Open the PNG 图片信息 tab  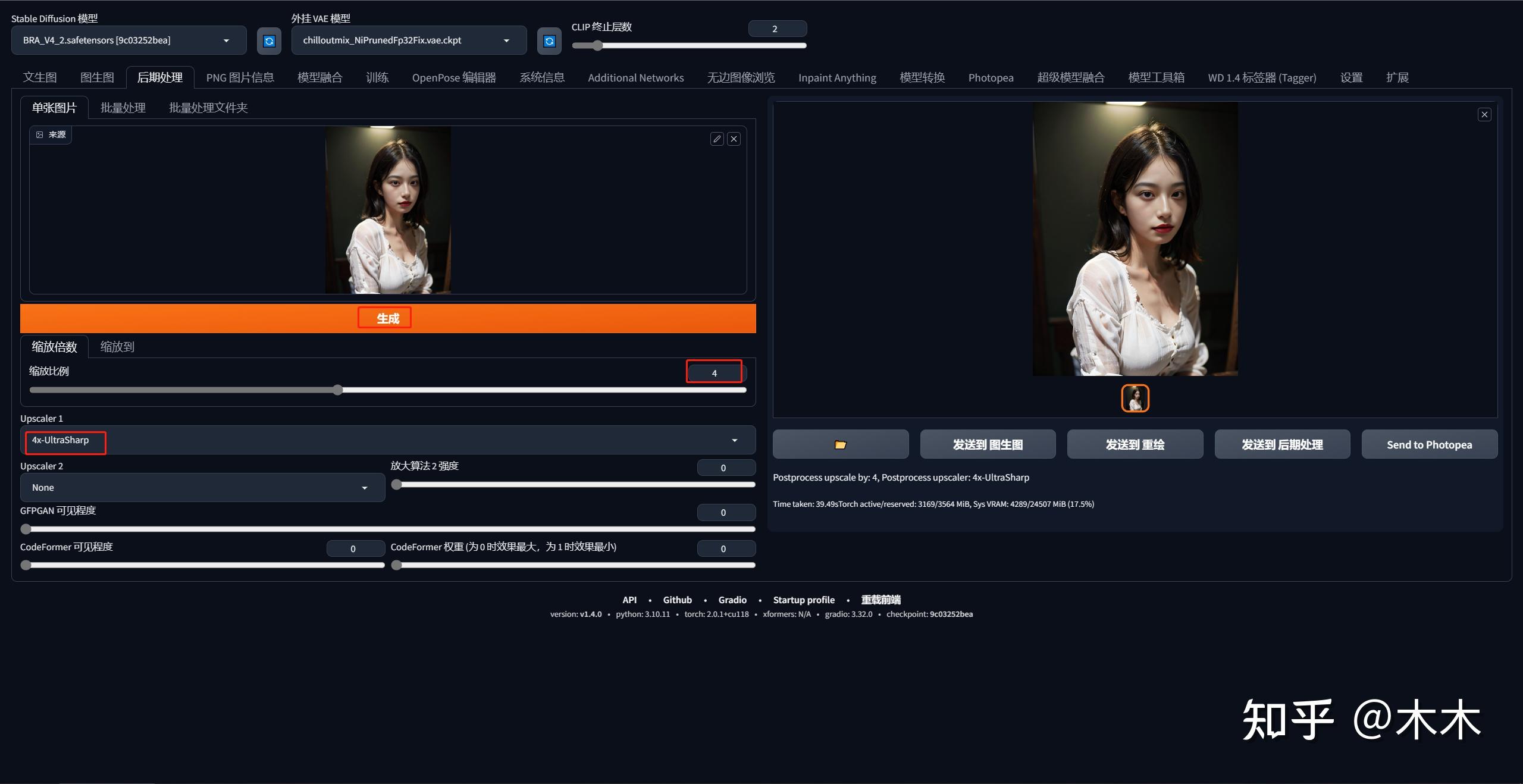point(240,77)
